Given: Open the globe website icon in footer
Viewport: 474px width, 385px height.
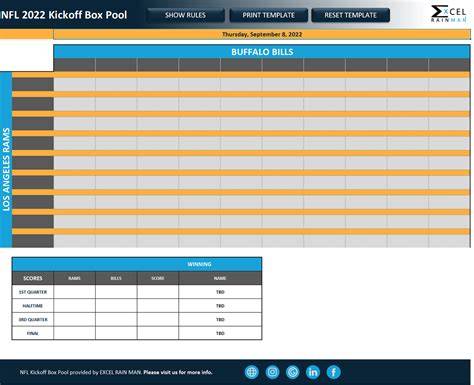Looking at the screenshot, I should click(251, 372).
